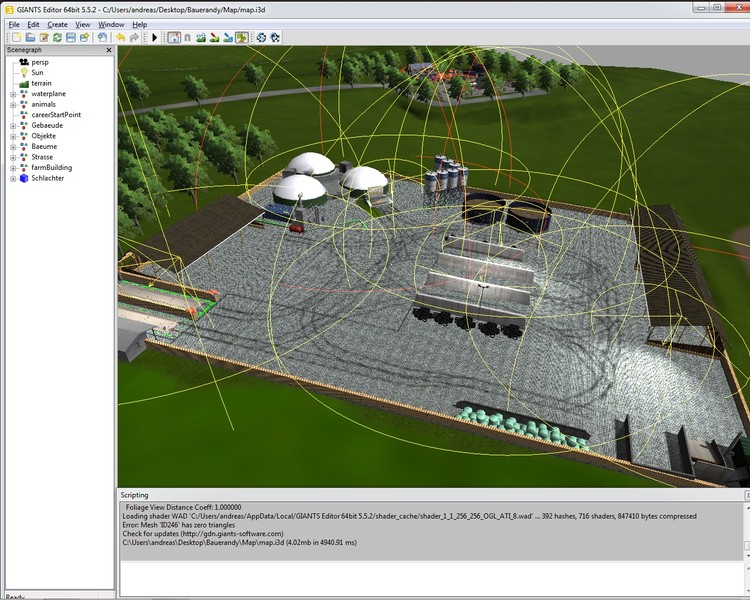Toggle the foliage paint mode icon
Image resolution: width=750 pixels, height=600 pixels.
point(242,37)
